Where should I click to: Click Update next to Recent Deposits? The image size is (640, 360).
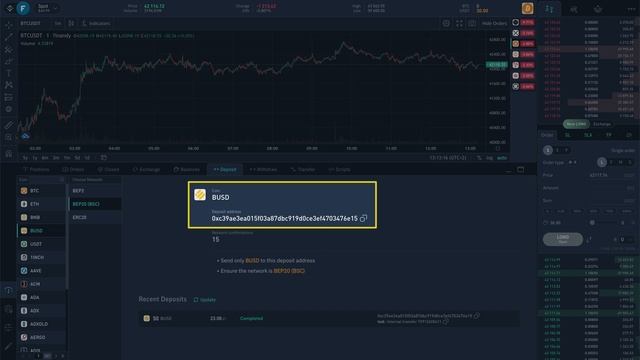(x=204, y=300)
